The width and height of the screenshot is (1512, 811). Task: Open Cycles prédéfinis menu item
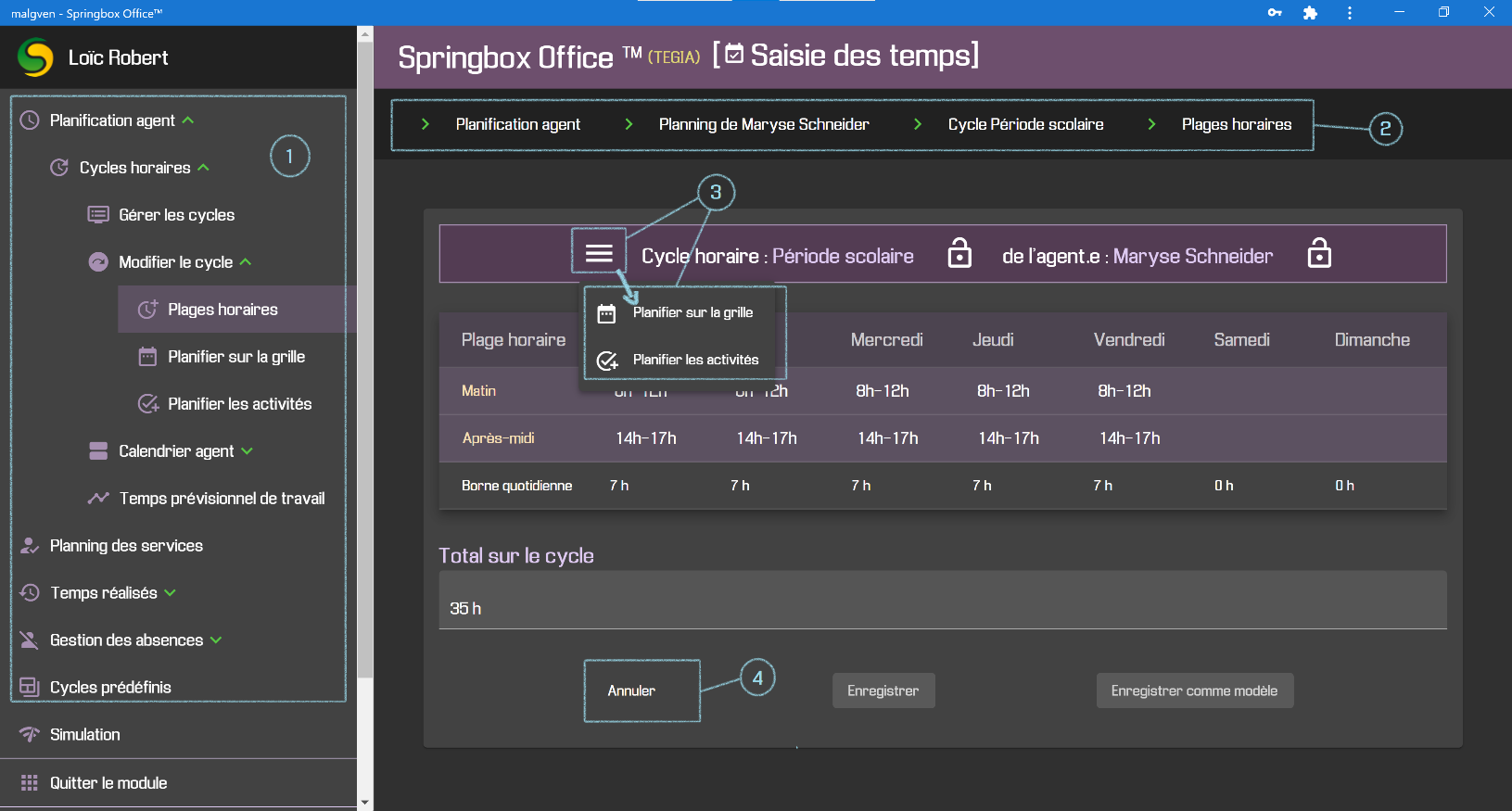tap(110, 687)
